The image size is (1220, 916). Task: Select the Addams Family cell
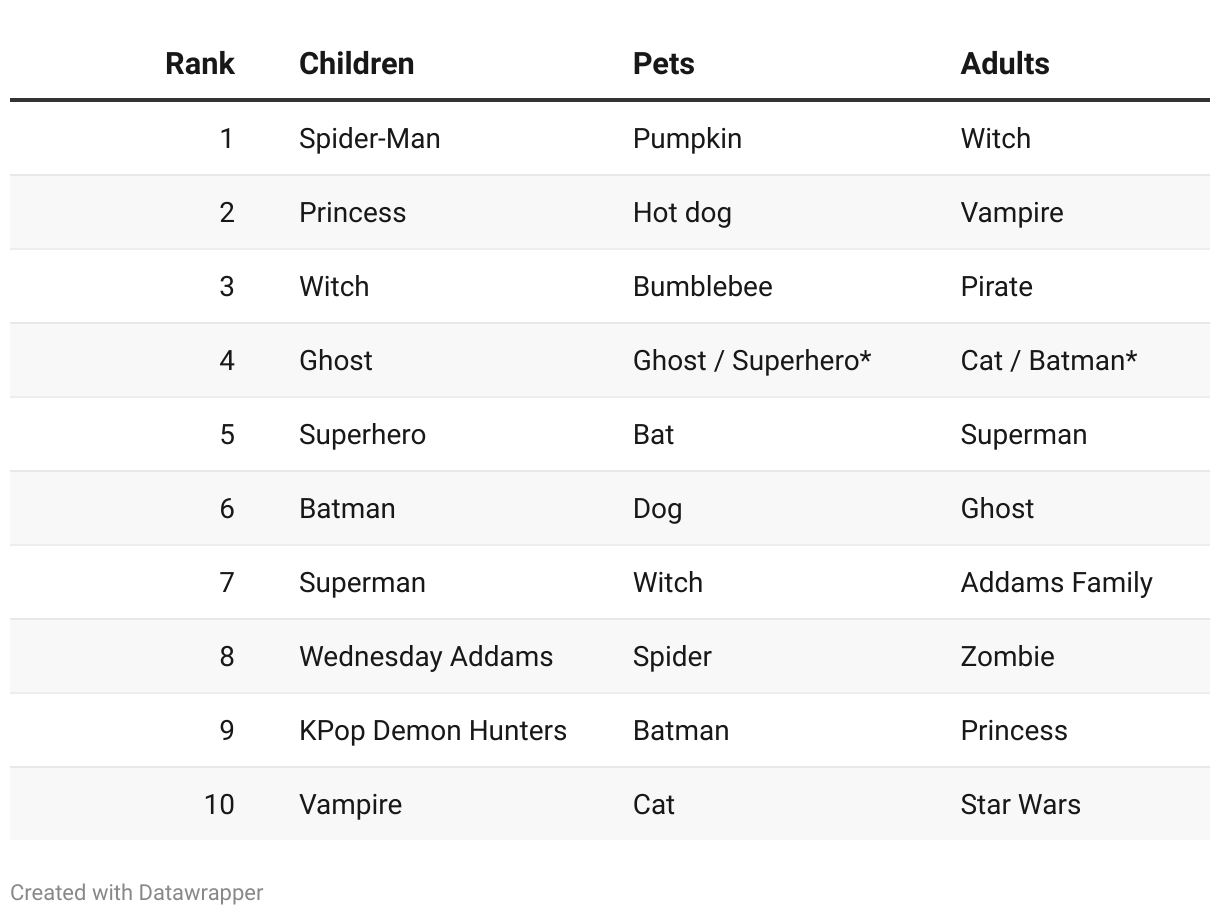coord(1056,582)
